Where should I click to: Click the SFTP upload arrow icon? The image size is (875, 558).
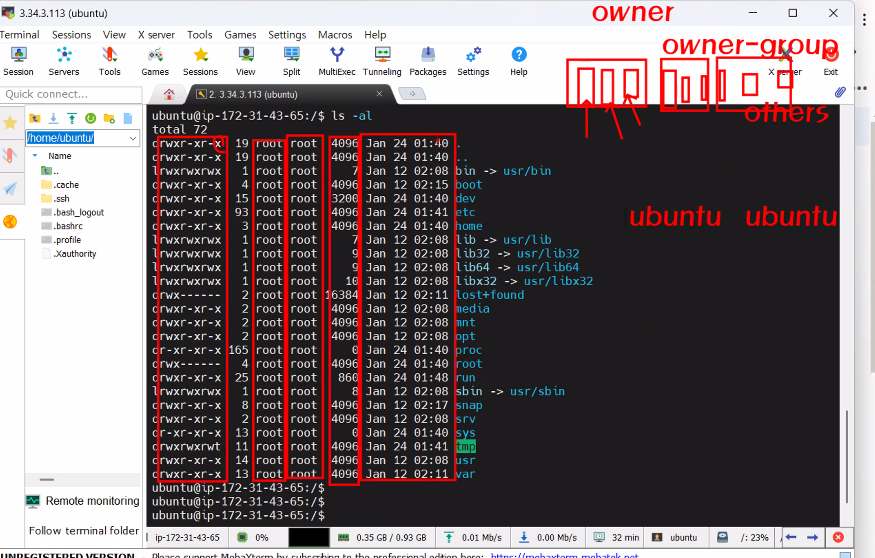(x=72, y=118)
